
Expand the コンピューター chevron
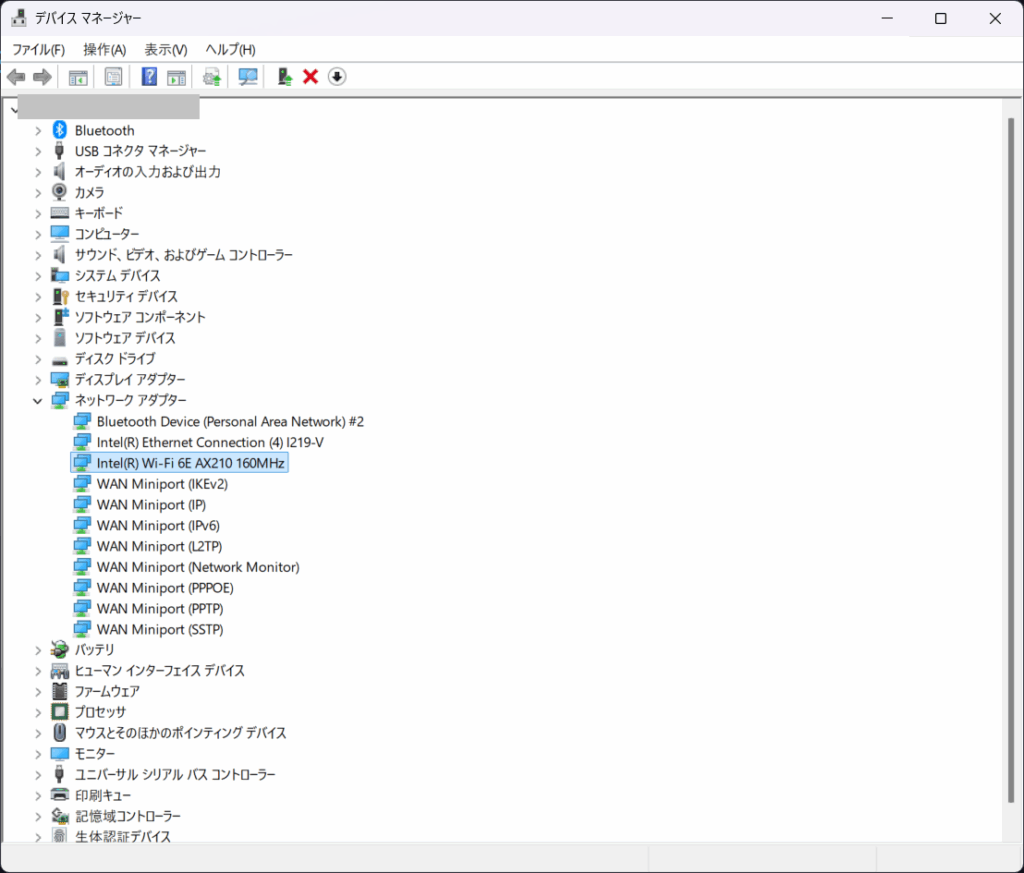[x=38, y=234]
